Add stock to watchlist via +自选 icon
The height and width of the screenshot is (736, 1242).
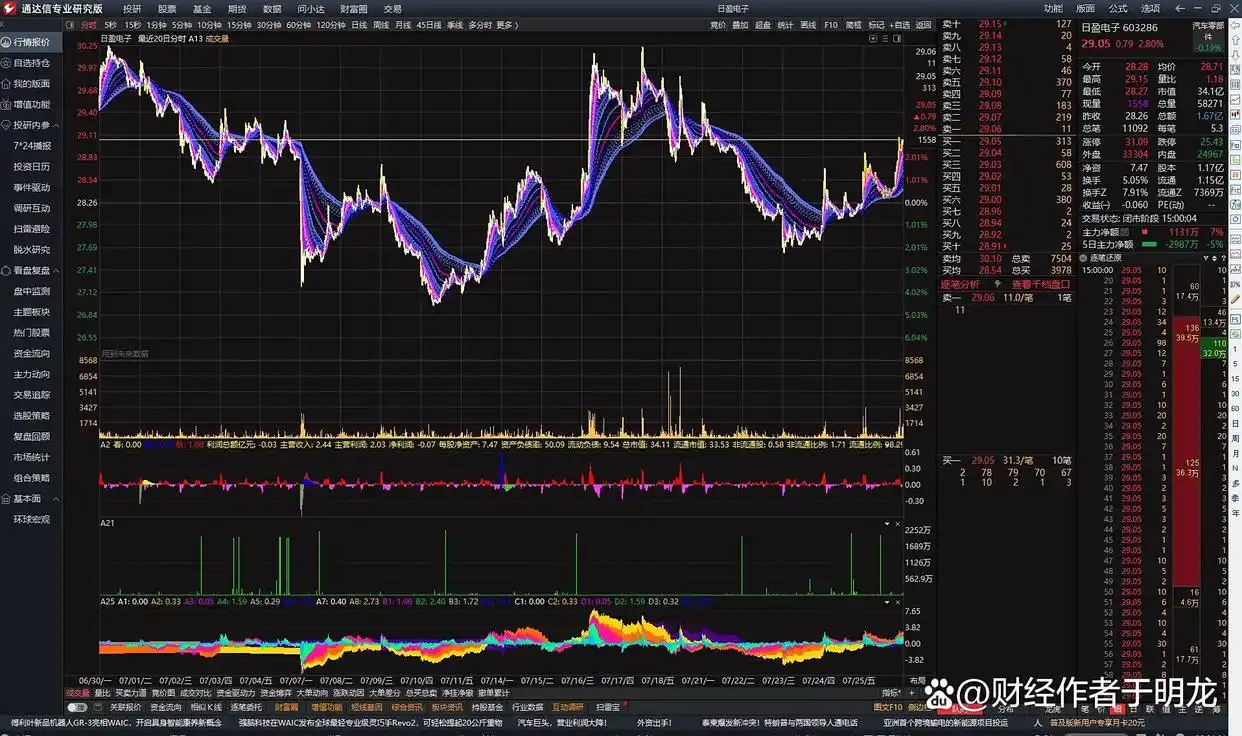(x=901, y=26)
